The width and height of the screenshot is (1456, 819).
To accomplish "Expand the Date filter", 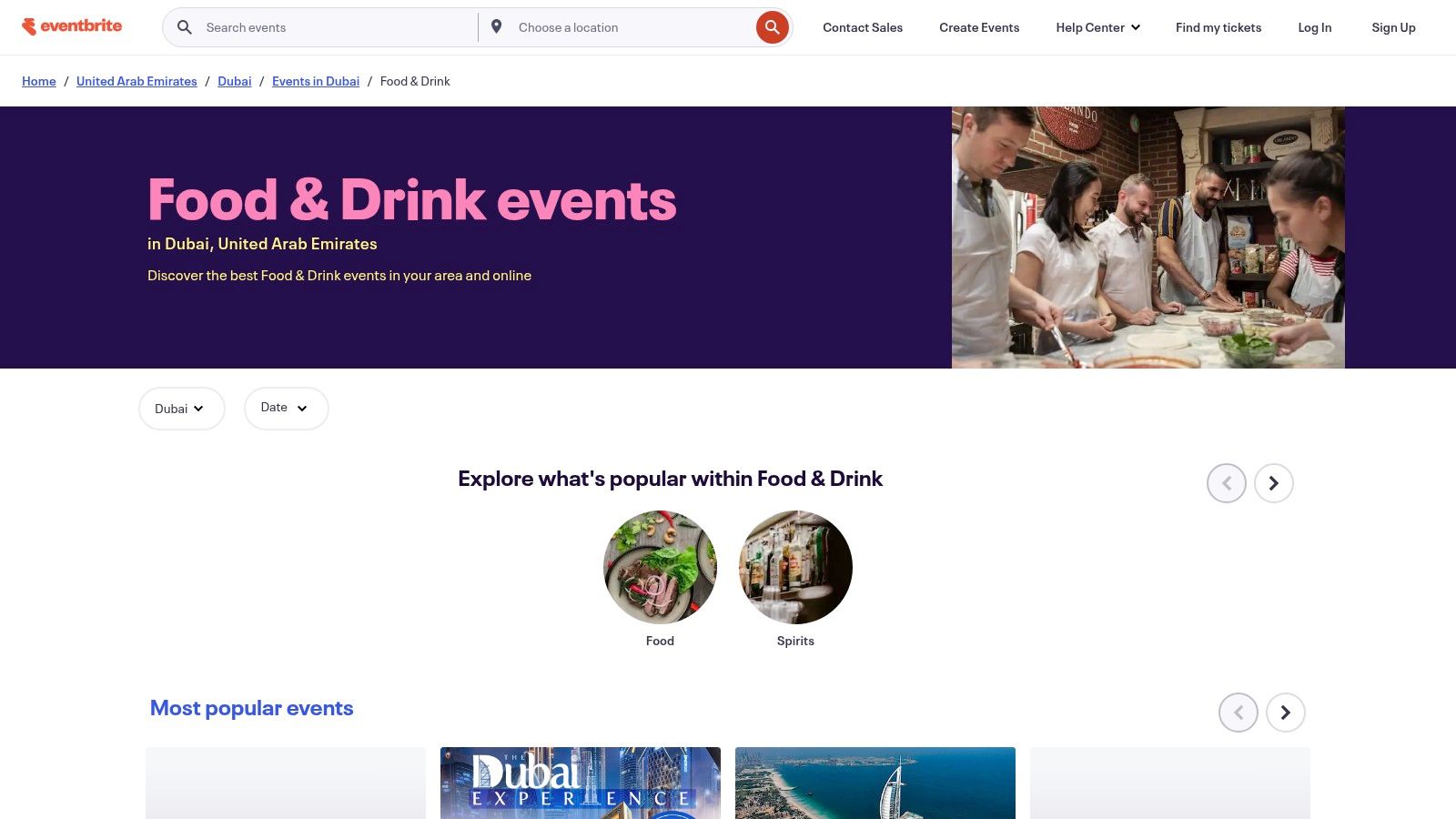I will tap(286, 408).
